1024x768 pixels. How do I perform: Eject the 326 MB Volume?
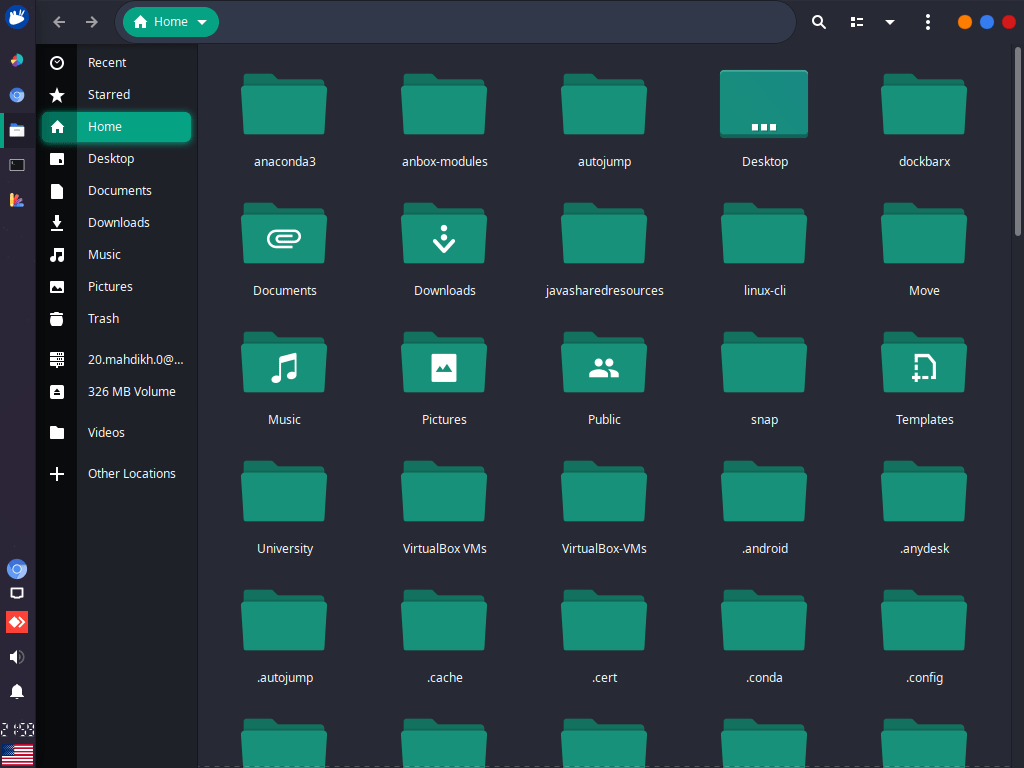click(x=57, y=391)
